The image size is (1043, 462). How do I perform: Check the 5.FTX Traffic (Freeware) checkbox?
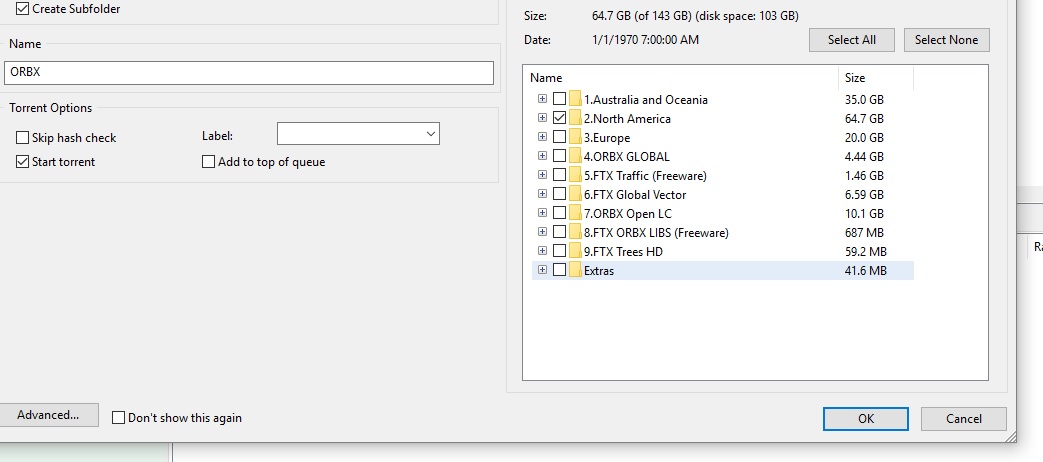[x=559, y=174]
